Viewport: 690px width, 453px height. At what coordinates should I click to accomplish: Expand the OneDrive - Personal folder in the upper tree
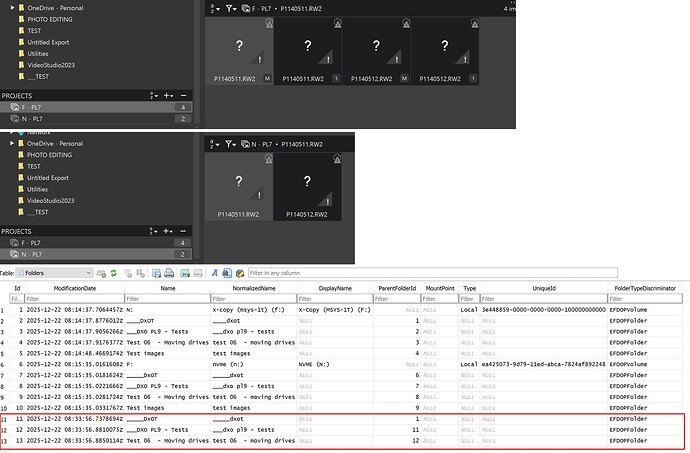pos(10,8)
